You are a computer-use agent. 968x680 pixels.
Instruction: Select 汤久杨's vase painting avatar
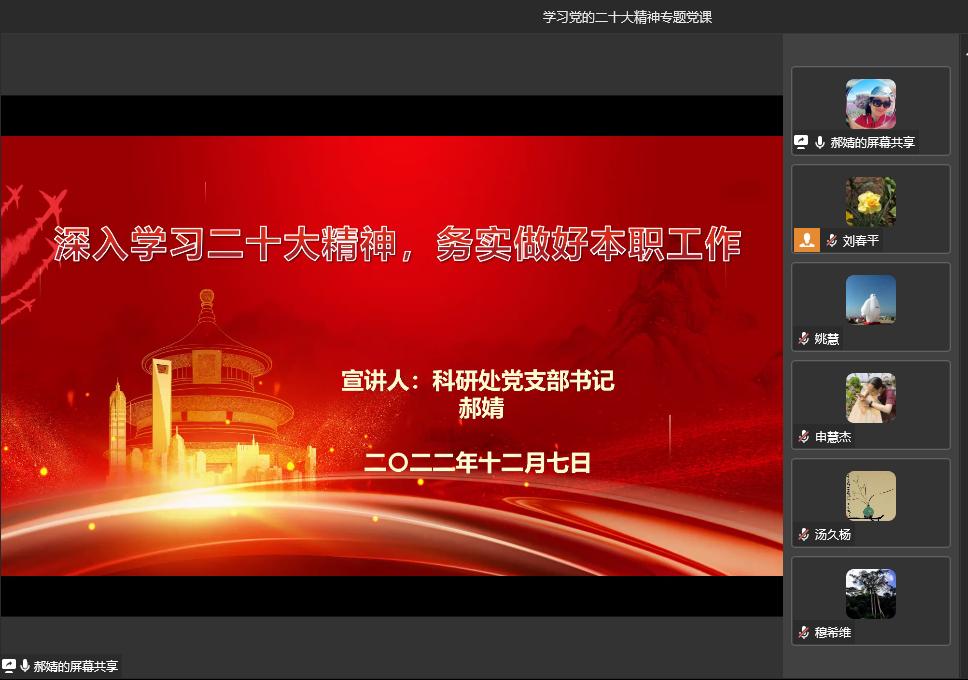870,496
